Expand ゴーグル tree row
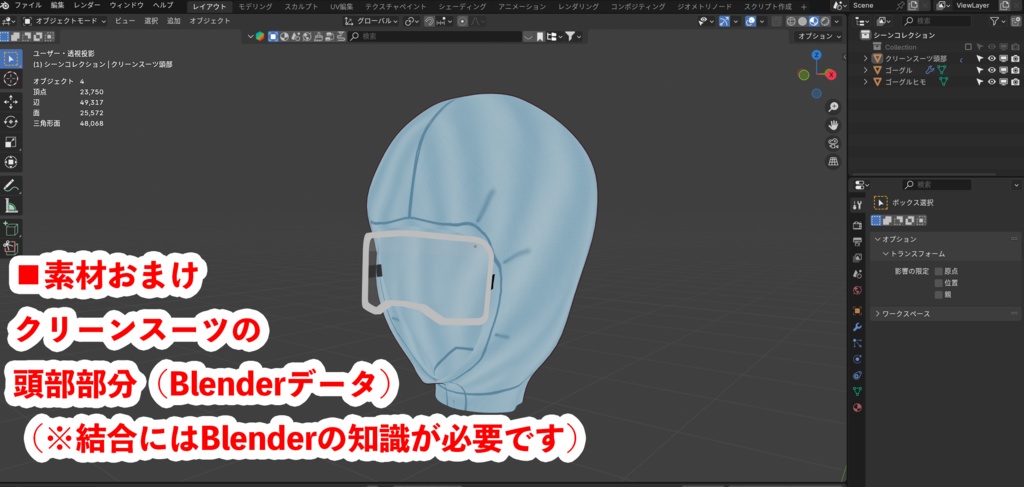The image size is (1024, 487). click(x=865, y=71)
